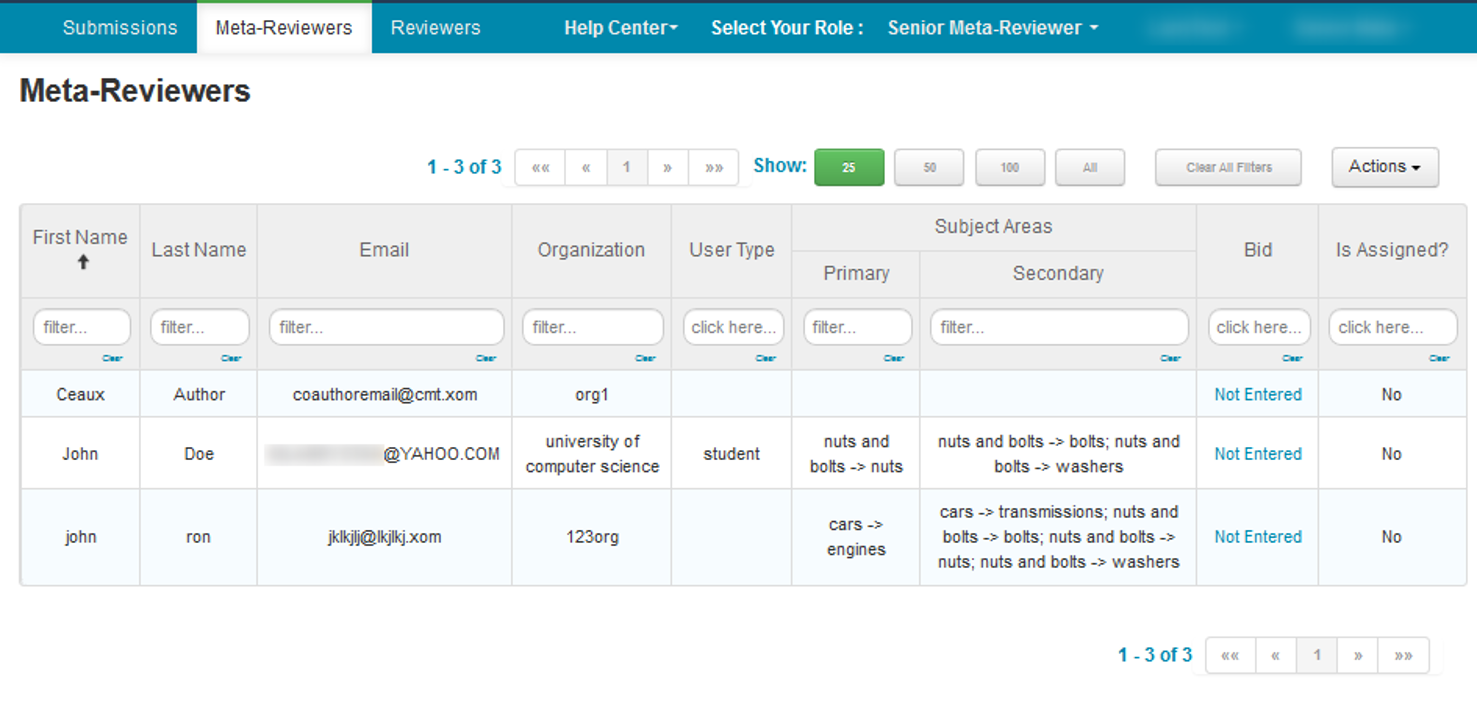The width and height of the screenshot is (1477, 710).
Task: Open the Is Assigned? filter dropdown
Action: pos(1393,327)
